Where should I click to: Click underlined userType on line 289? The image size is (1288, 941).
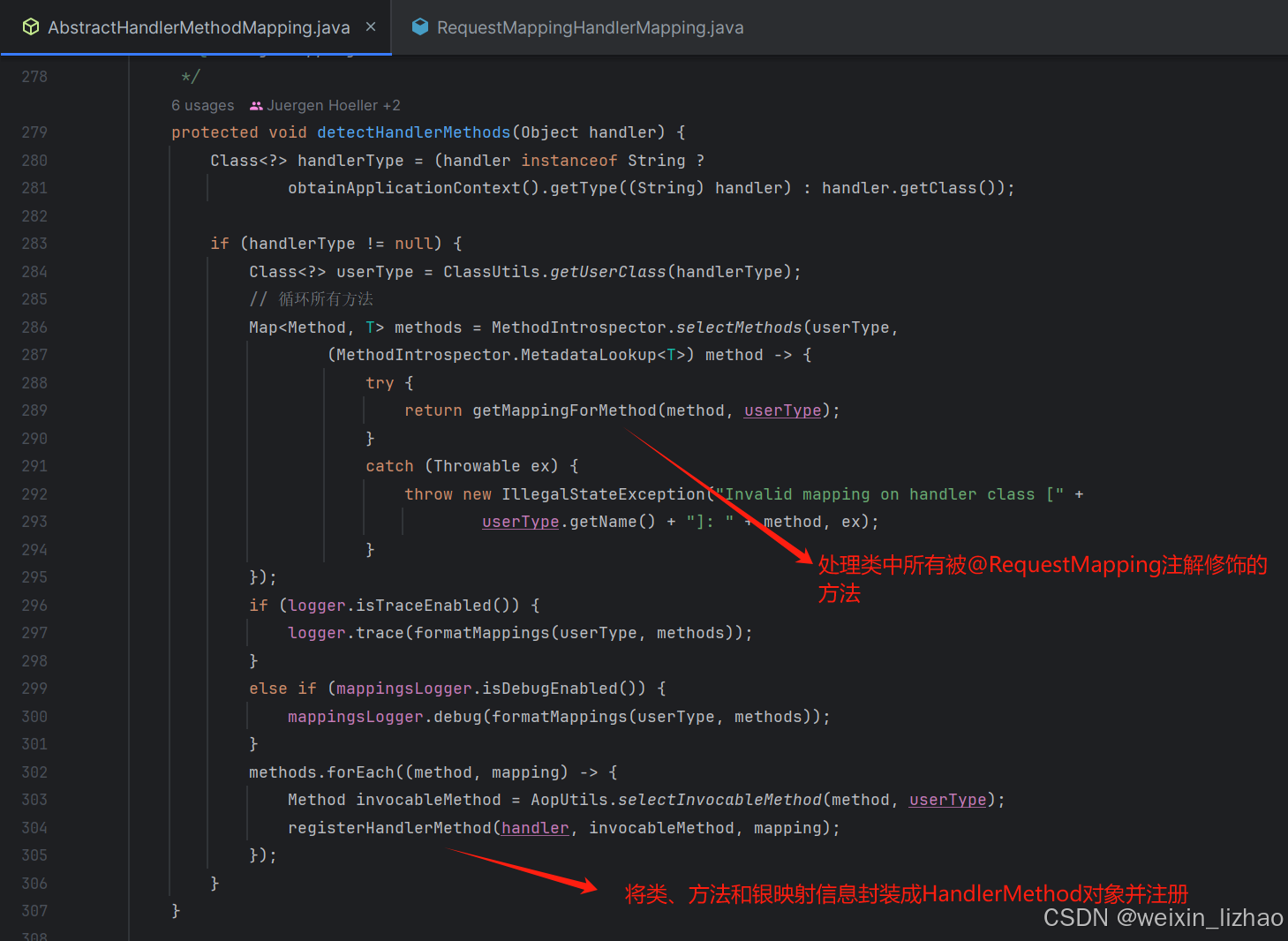coord(782,410)
